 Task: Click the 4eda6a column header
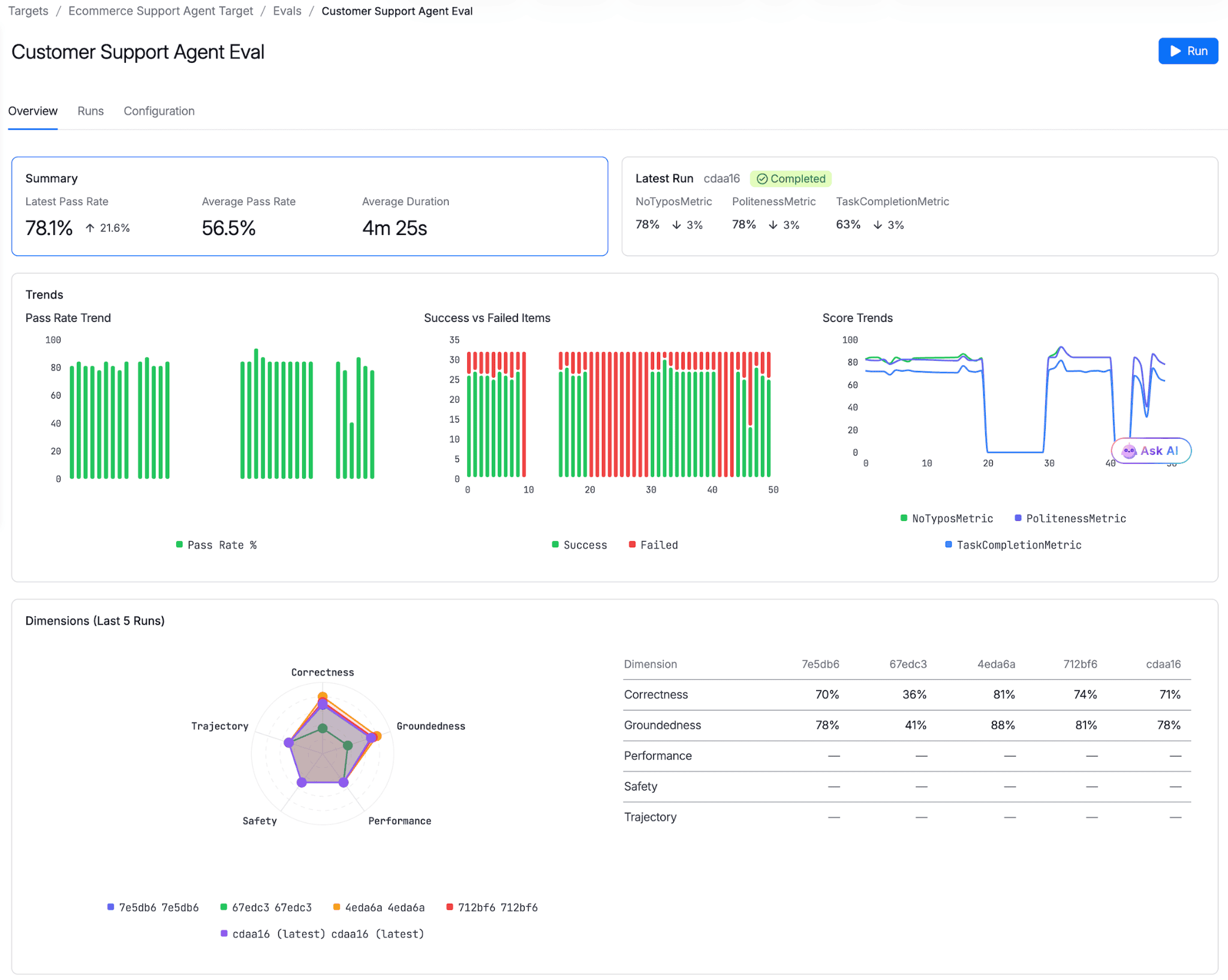click(x=996, y=664)
